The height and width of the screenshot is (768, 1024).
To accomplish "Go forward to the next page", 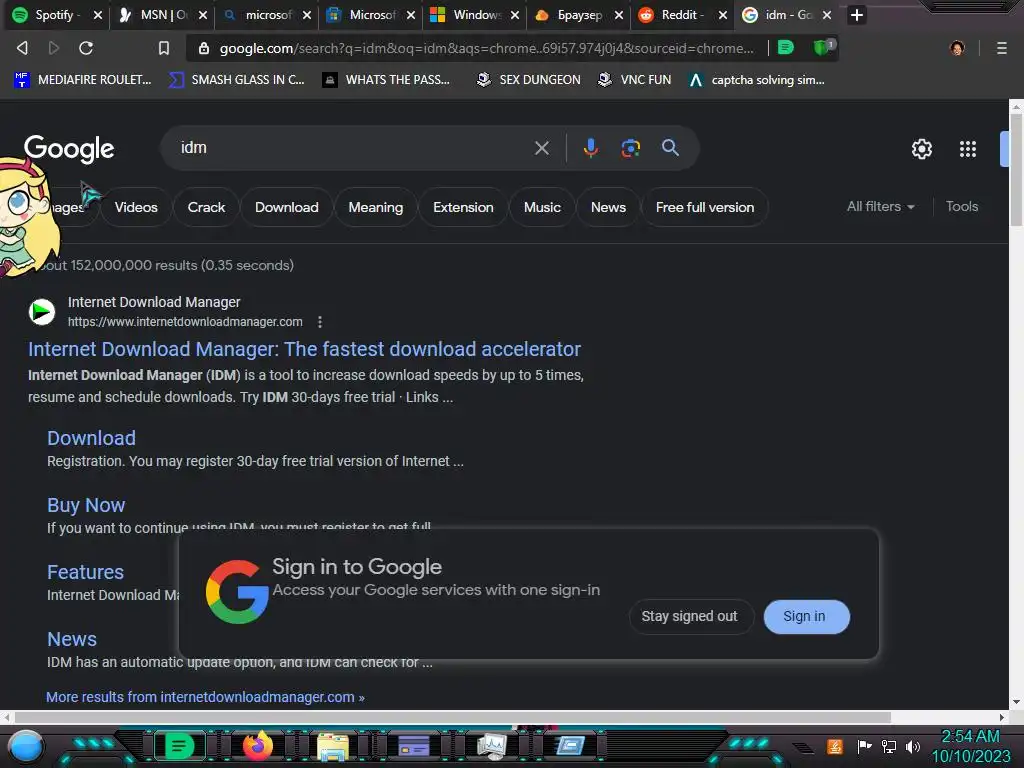I will tap(54, 48).
